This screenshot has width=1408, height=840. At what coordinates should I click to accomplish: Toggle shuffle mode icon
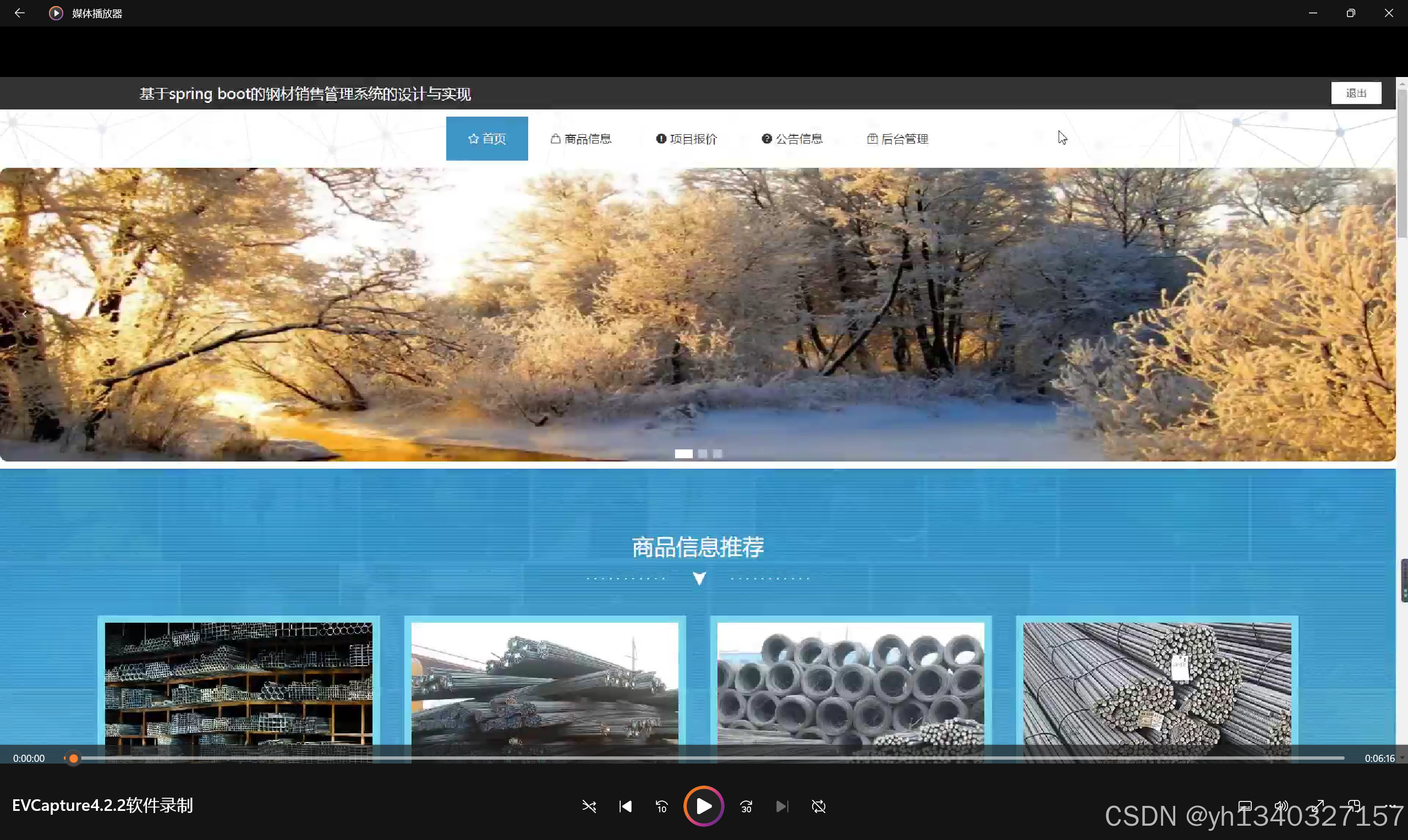pos(589,806)
